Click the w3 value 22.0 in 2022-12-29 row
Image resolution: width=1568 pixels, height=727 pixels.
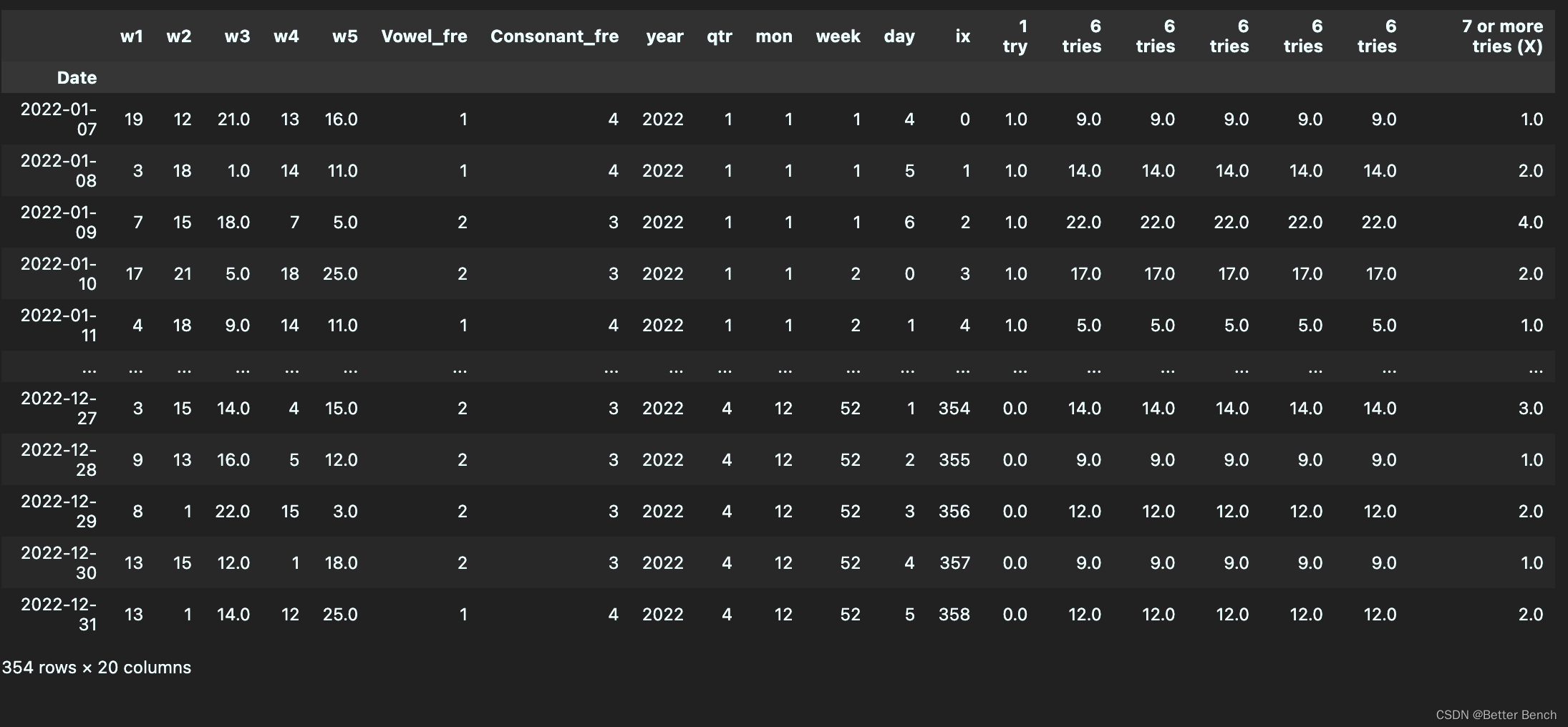point(233,512)
